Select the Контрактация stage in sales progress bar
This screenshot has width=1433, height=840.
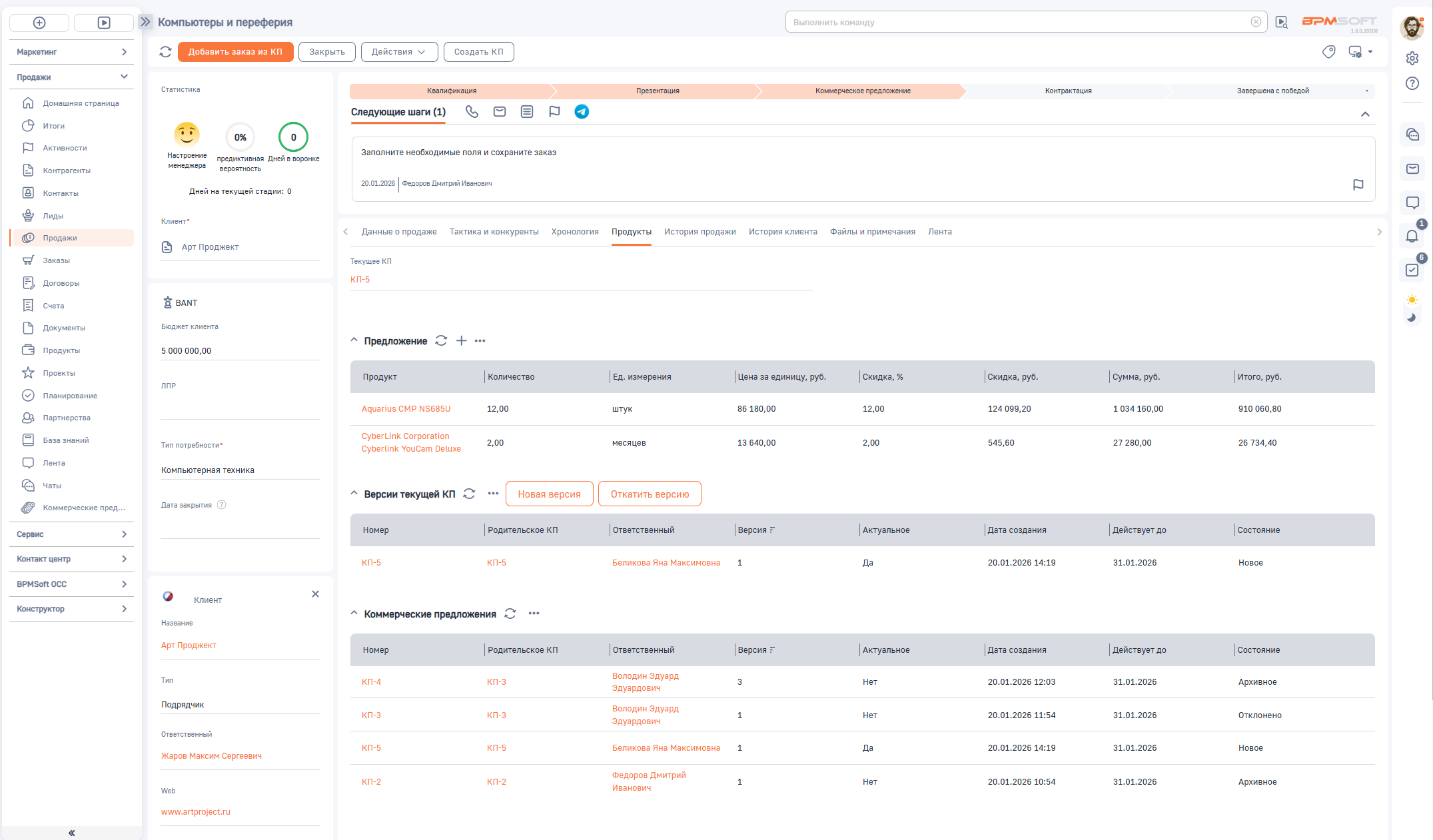pyautogui.click(x=1067, y=91)
